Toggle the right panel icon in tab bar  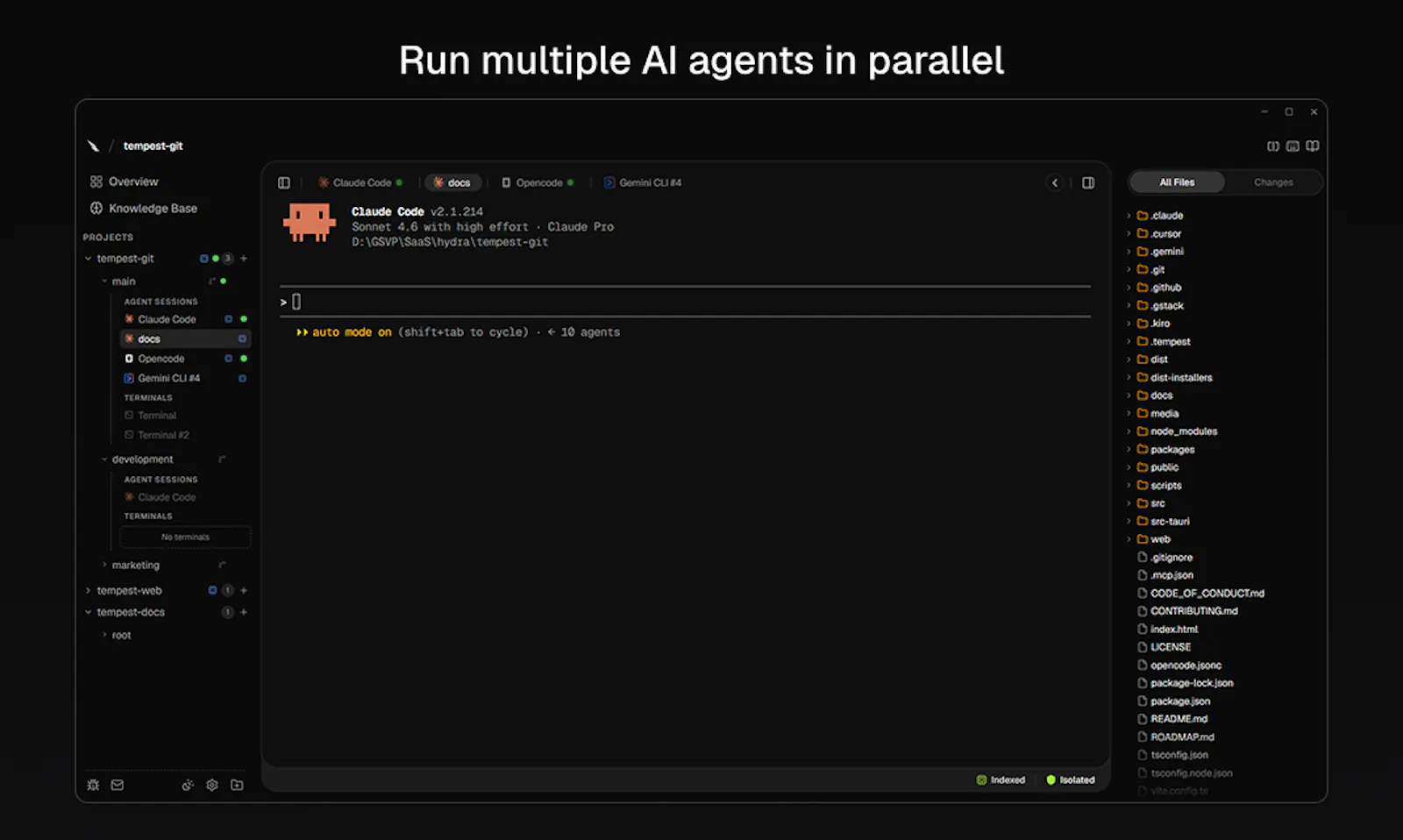[x=1088, y=182]
